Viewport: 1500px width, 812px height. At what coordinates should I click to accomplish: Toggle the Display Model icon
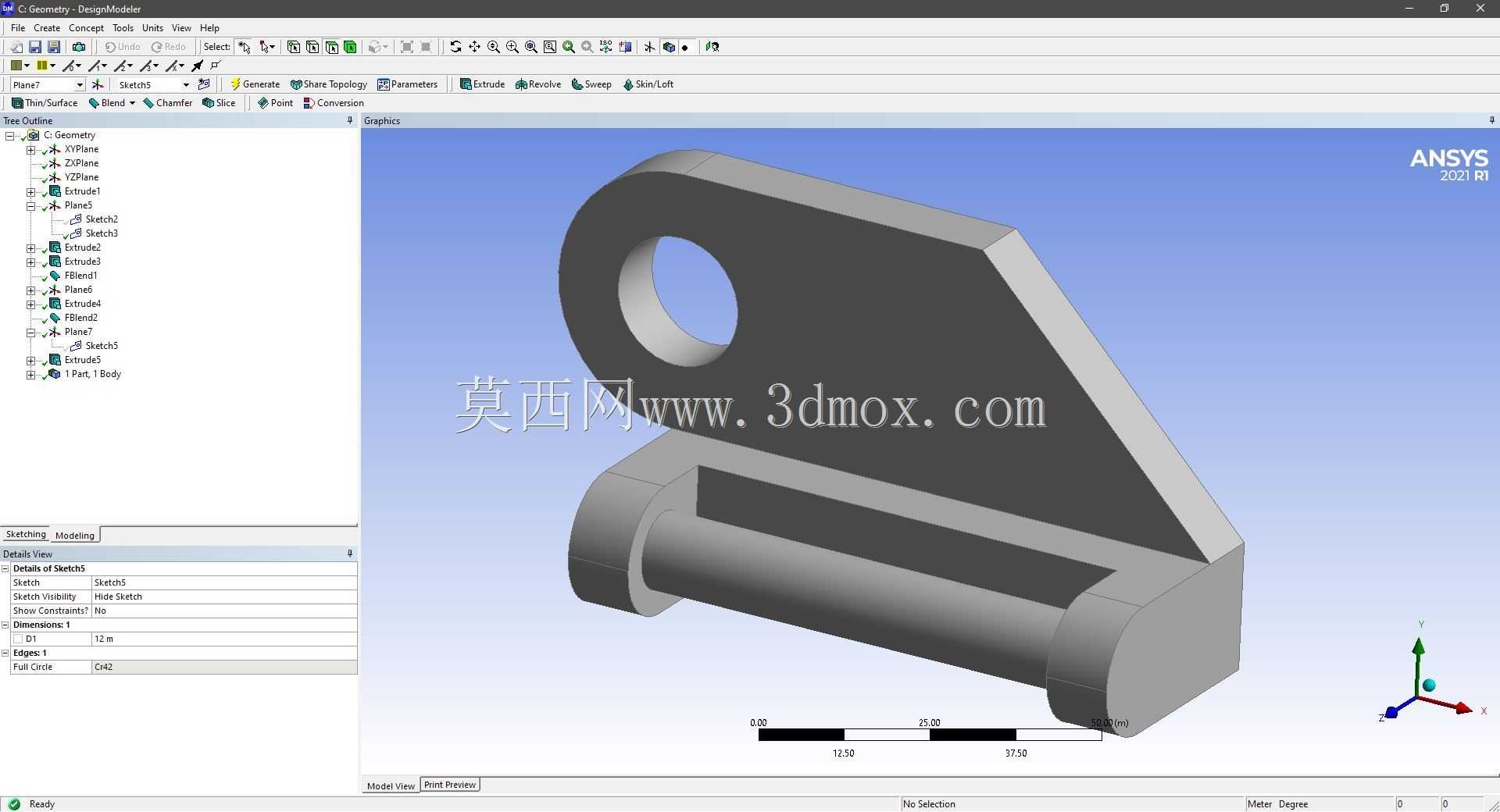point(669,47)
